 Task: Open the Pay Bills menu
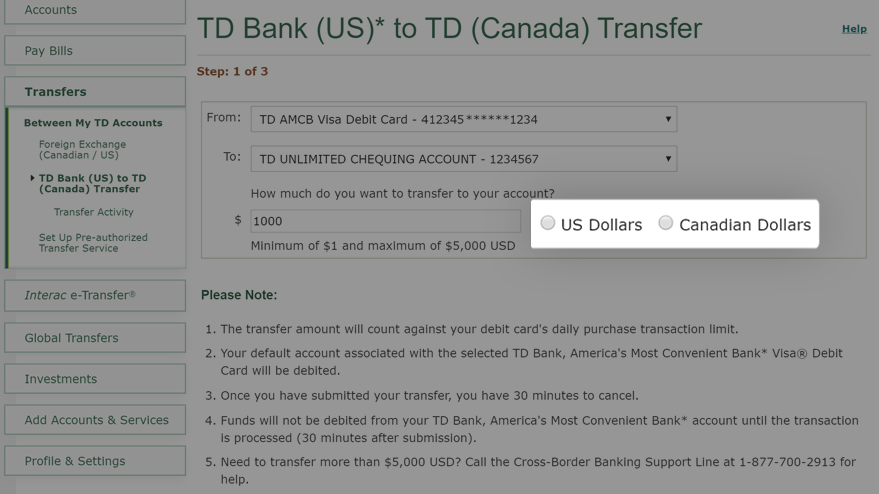click(x=95, y=50)
